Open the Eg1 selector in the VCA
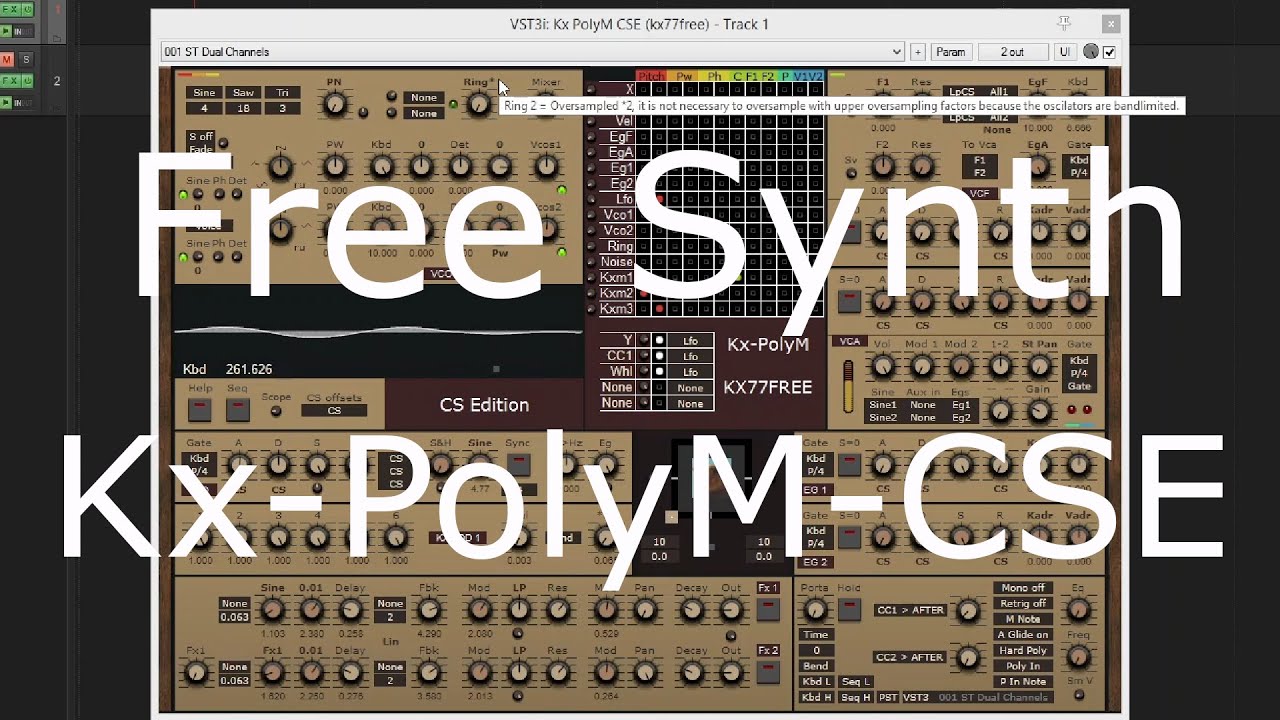The height and width of the screenshot is (720, 1280). [961, 405]
